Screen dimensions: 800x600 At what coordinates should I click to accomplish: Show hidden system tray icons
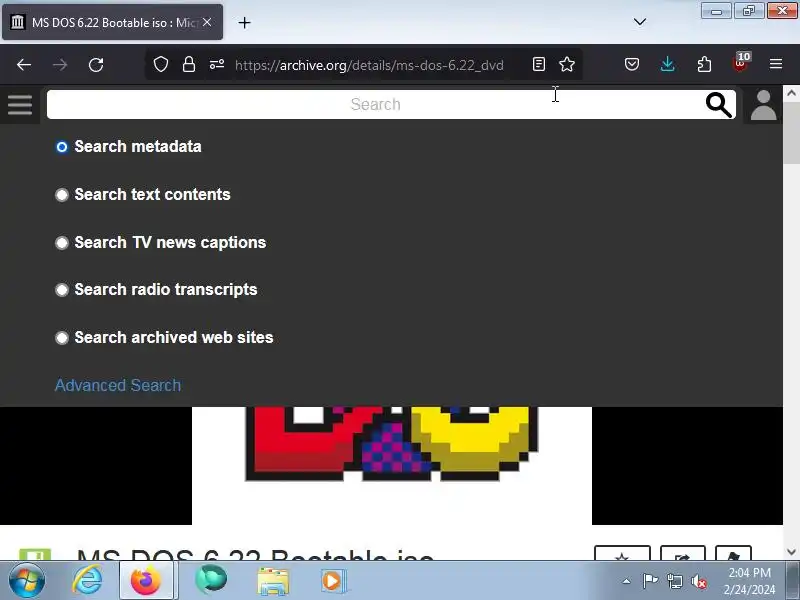pyautogui.click(x=627, y=581)
